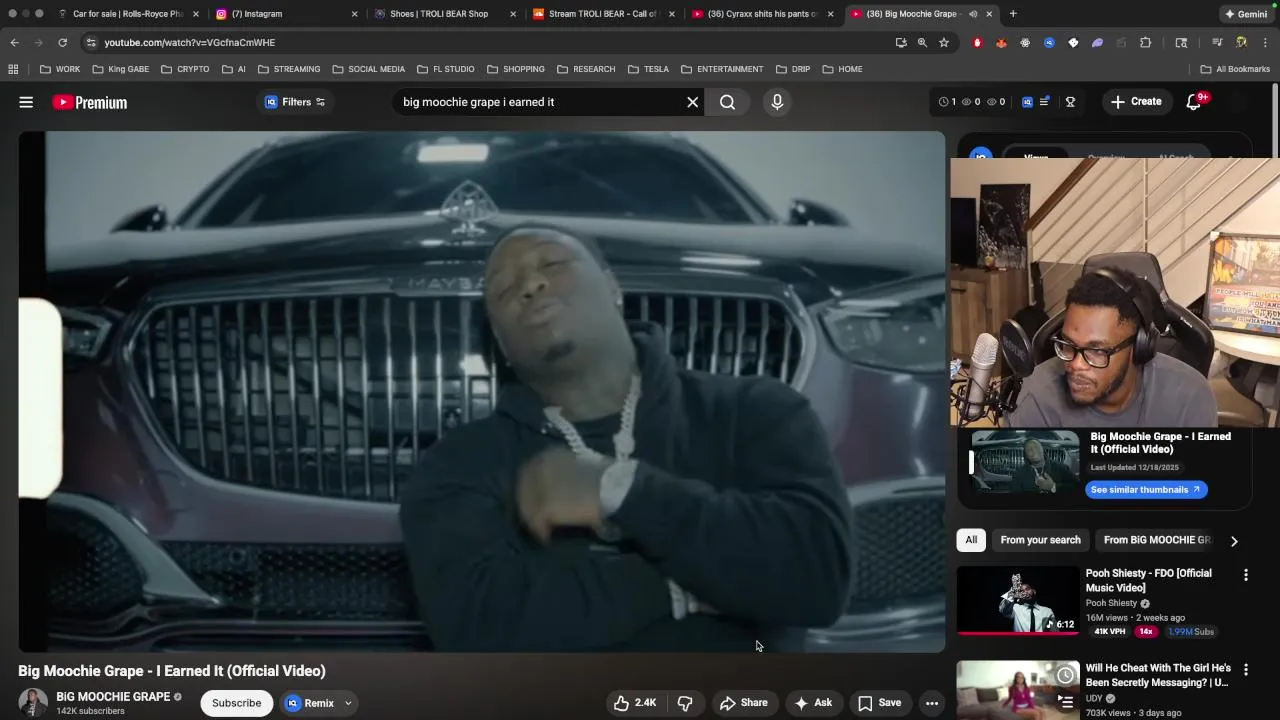Open the Chrome zoom magnifier icon
Screen dimensions: 1280x720
(x=922, y=42)
